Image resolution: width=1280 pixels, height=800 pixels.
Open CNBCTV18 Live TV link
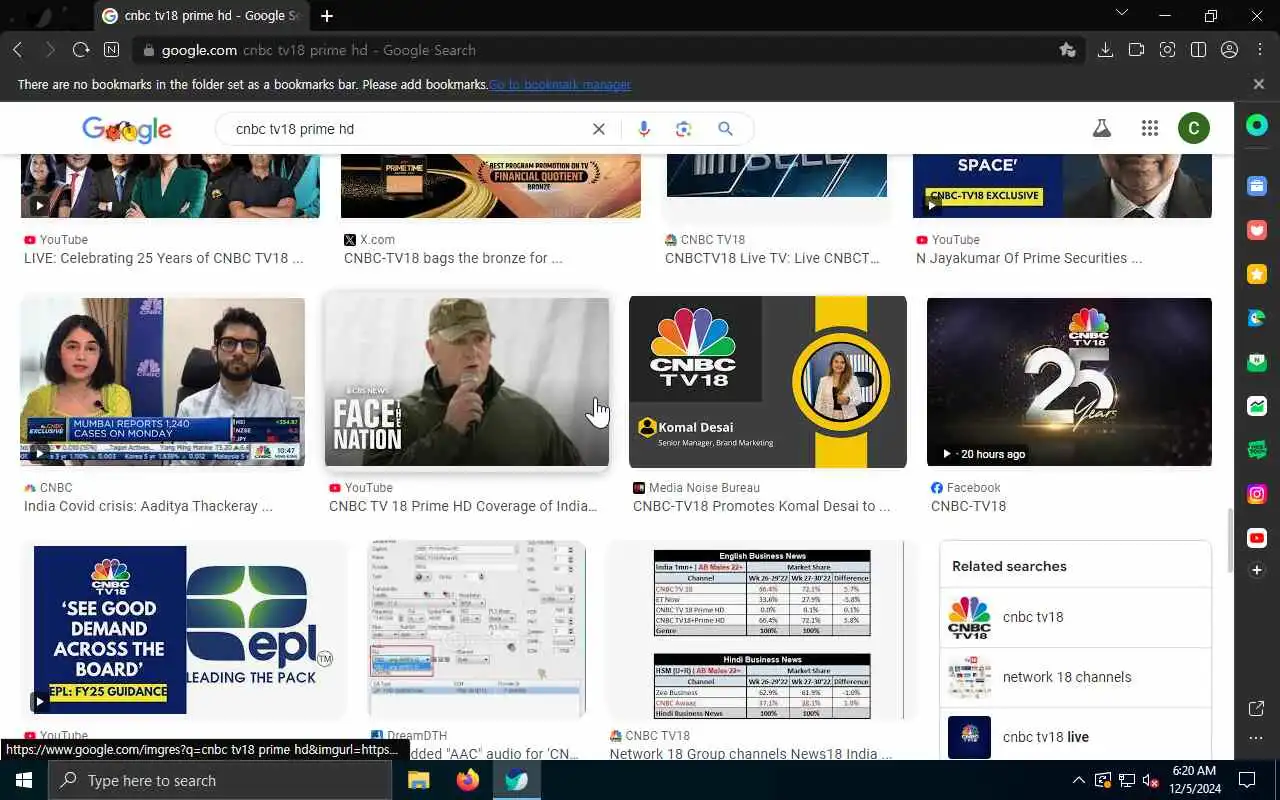click(x=772, y=258)
